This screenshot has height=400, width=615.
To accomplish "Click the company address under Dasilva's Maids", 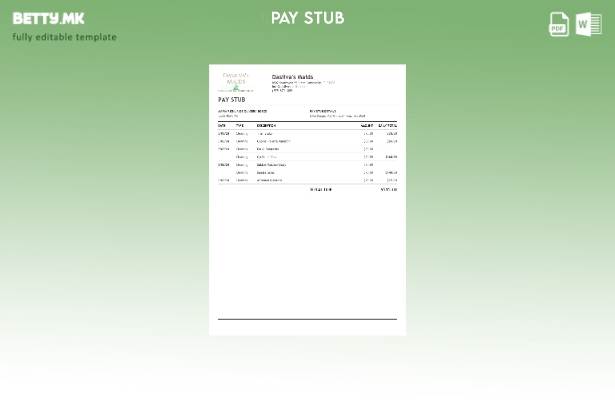I will click(x=302, y=84).
